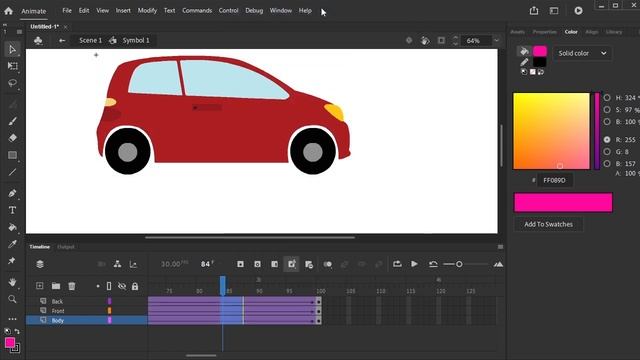
Task: Open the Window menu
Action: tap(281, 11)
